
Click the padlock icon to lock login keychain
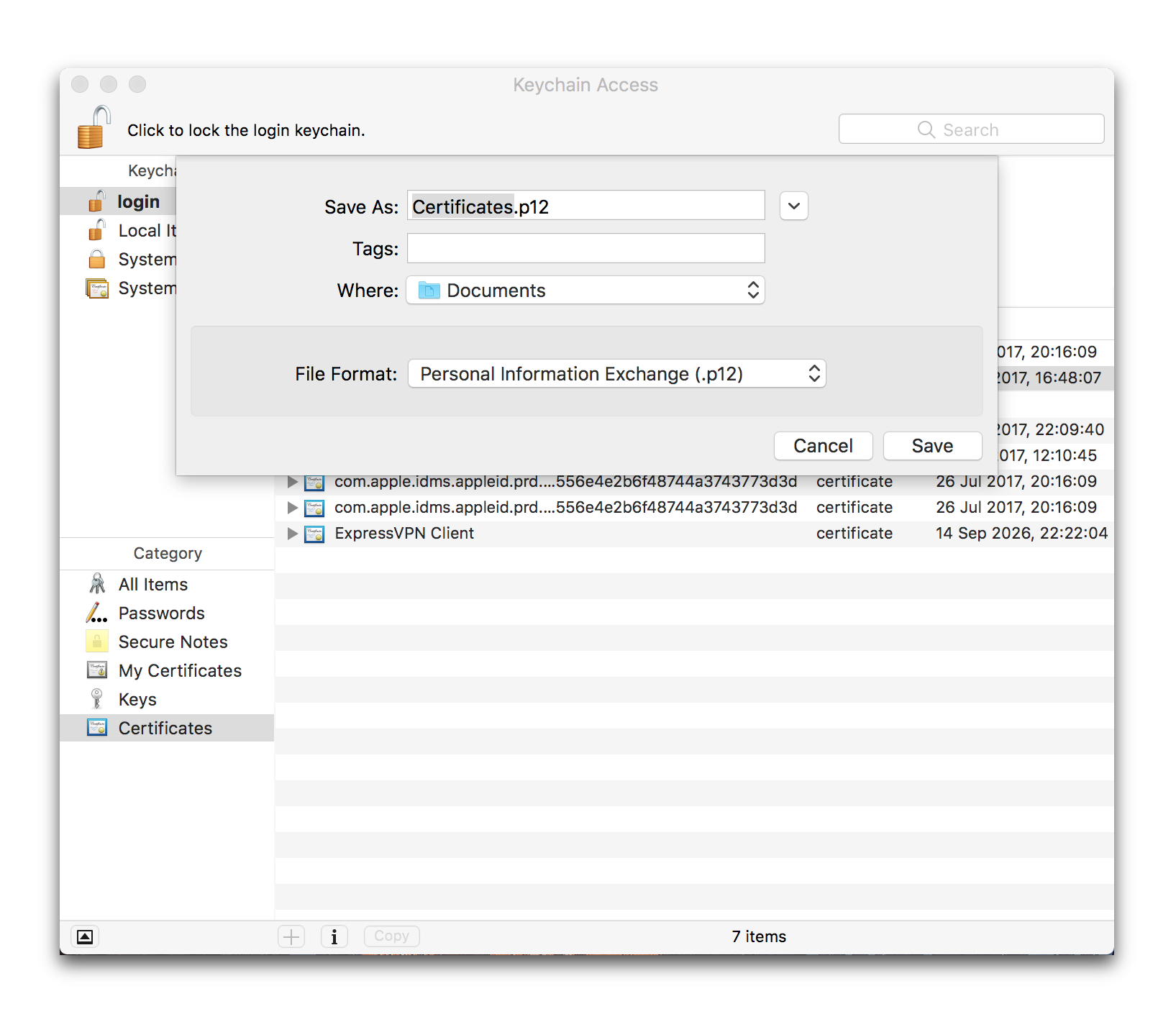click(94, 128)
